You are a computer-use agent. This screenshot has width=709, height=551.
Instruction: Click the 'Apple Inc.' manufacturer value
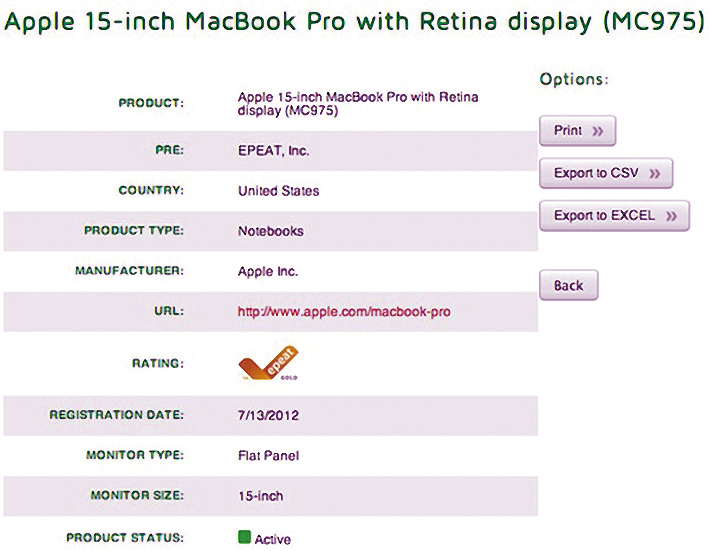pyautogui.click(x=268, y=271)
